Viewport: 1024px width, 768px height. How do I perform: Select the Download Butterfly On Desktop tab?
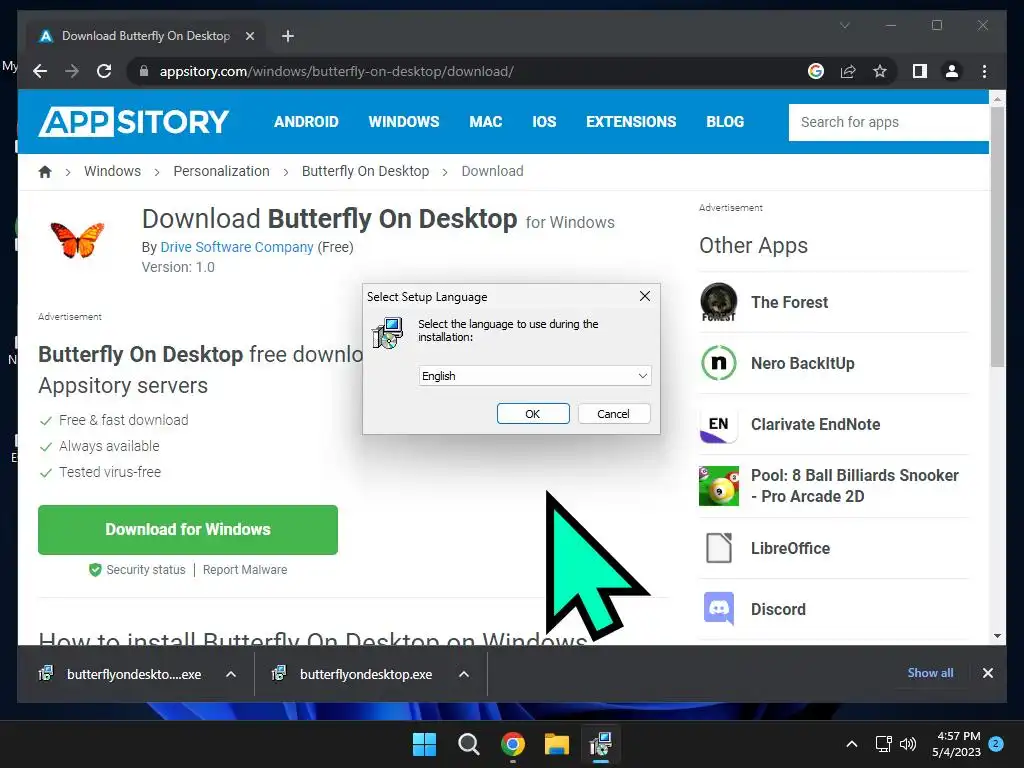[146, 36]
